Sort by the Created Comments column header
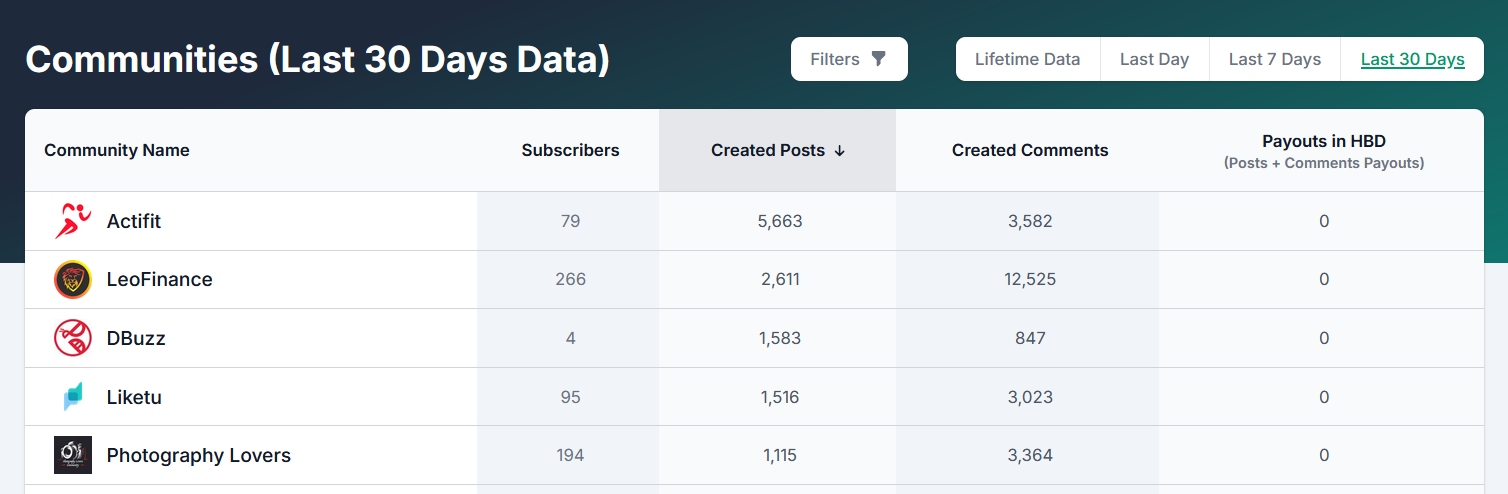 tap(1030, 151)
